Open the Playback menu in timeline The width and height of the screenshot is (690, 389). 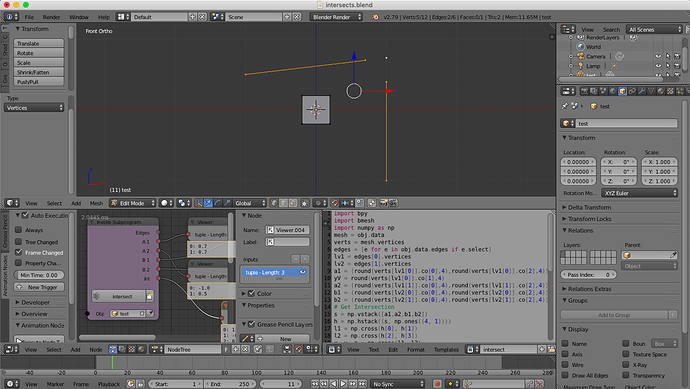[x=109, y=384]
